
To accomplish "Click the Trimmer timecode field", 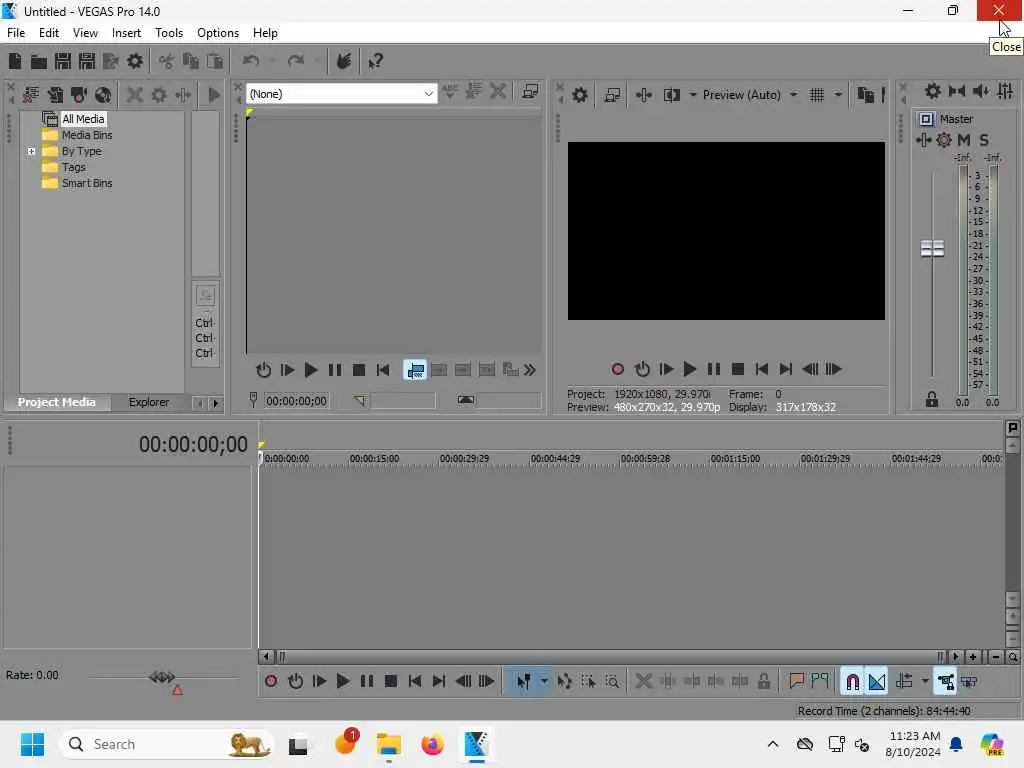I will tap(296, 401).
